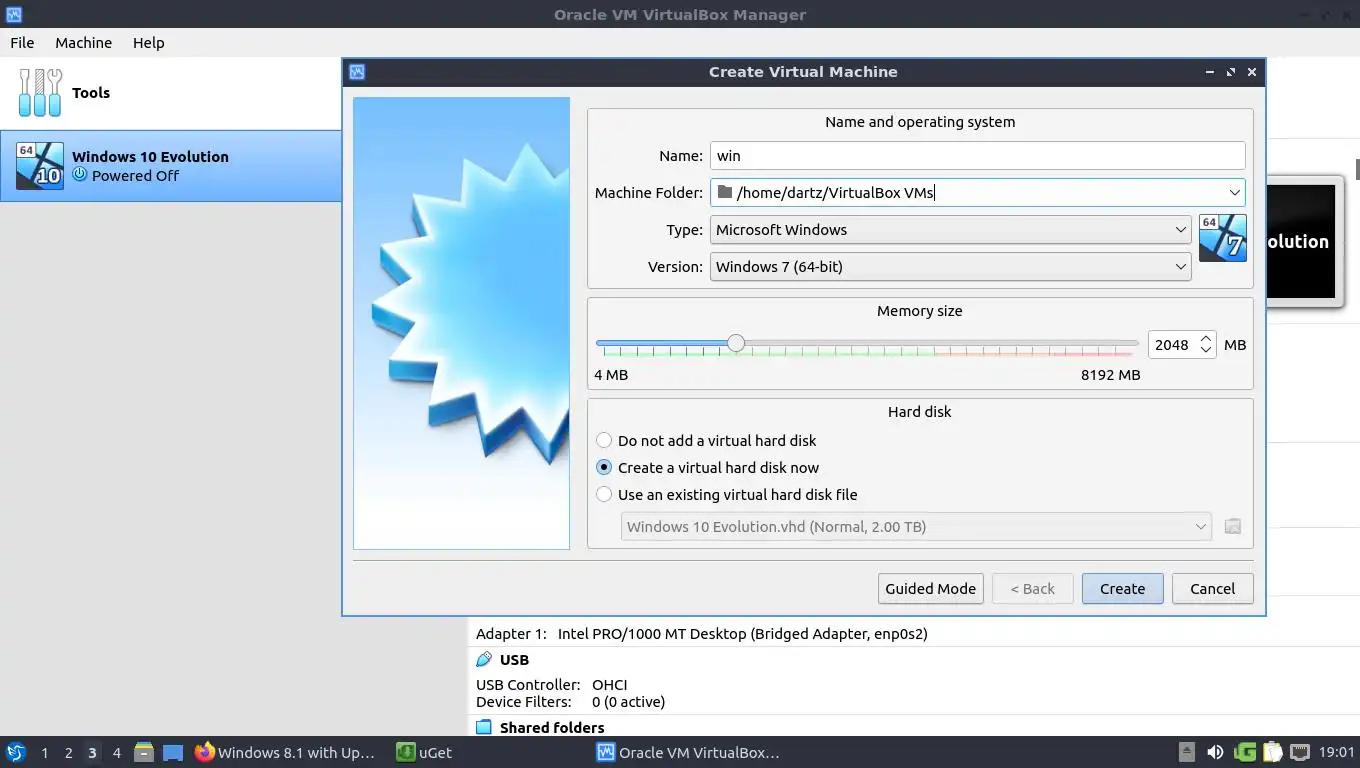Viewport: 1360px width, 768px height.
Task: Click the green uGet tray icon
Action: point(1245,752)
